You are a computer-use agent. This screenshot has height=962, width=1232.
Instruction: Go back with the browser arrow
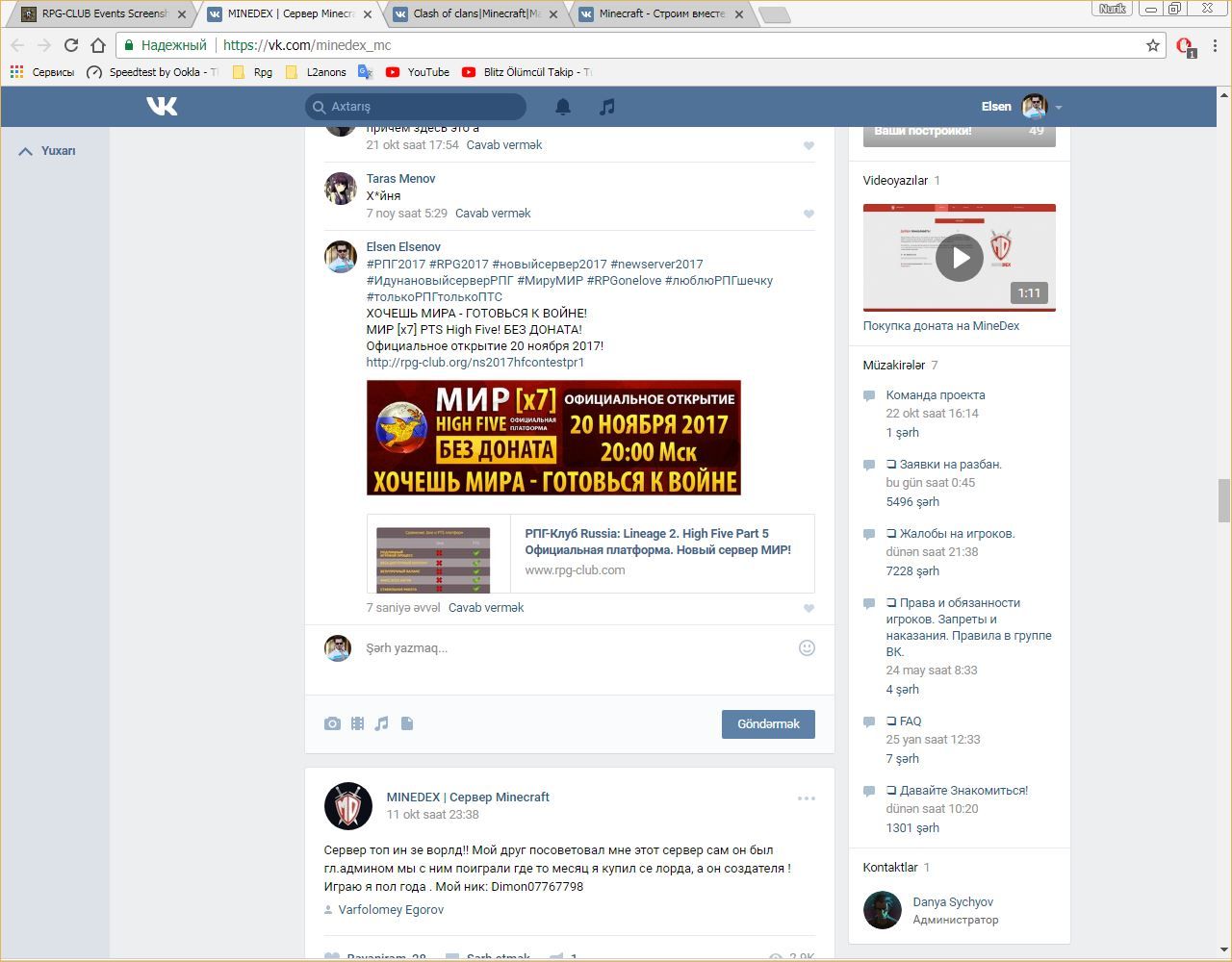17,45
